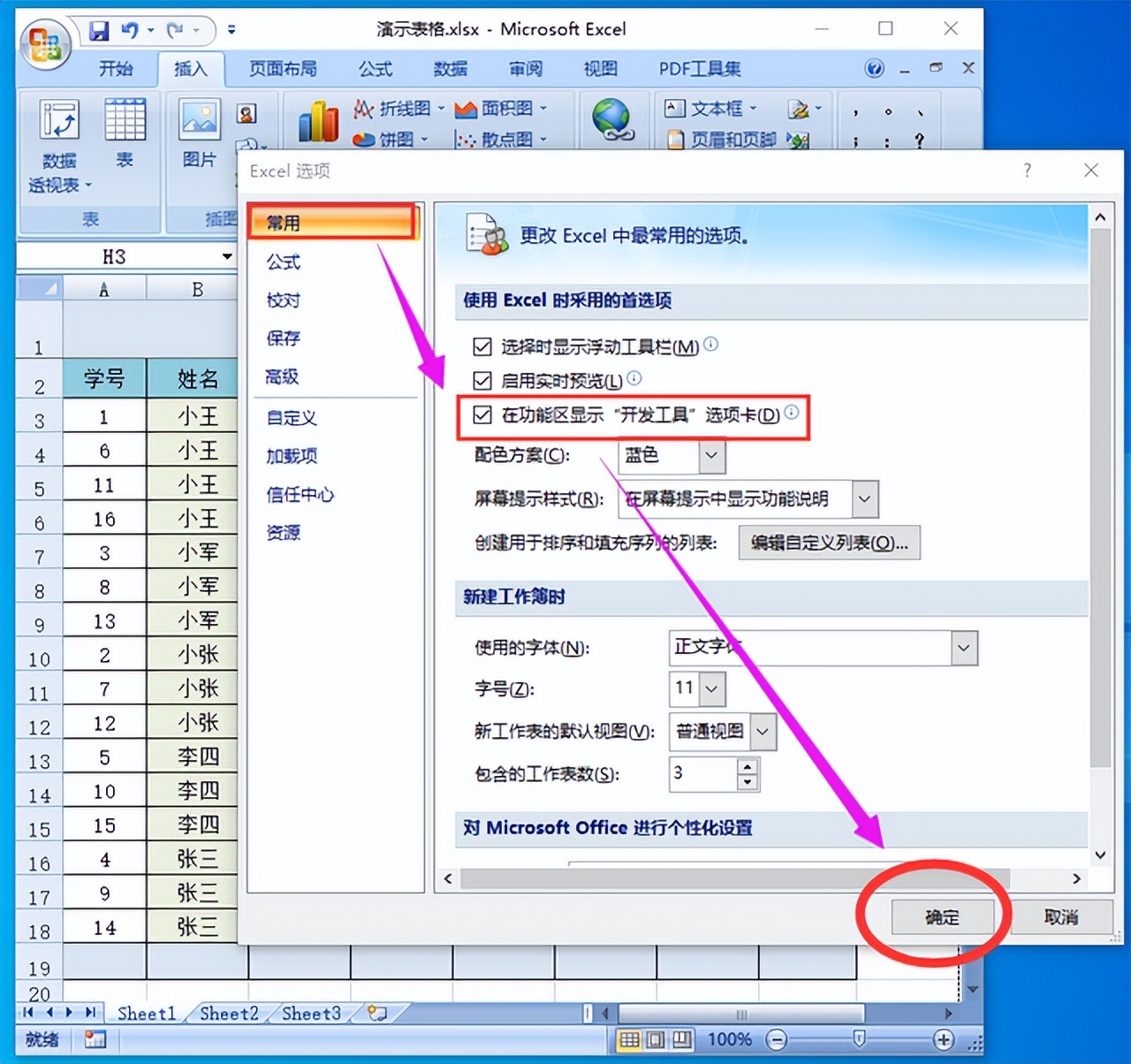Screen dimensions: 1131x1064
Task: Click the 确定 button
Action: 942,917
